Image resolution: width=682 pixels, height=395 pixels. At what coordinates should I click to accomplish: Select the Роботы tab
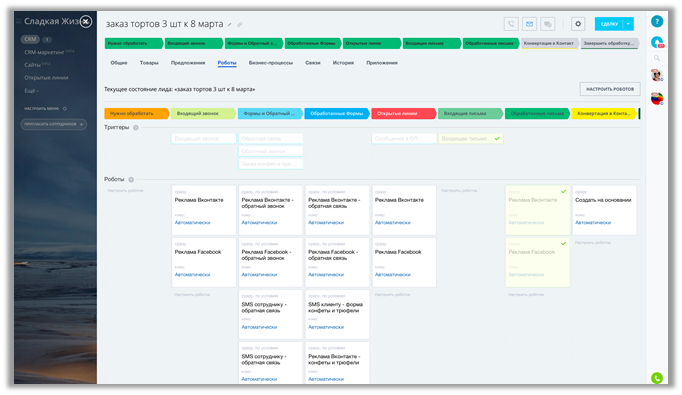tap(227, 63)
